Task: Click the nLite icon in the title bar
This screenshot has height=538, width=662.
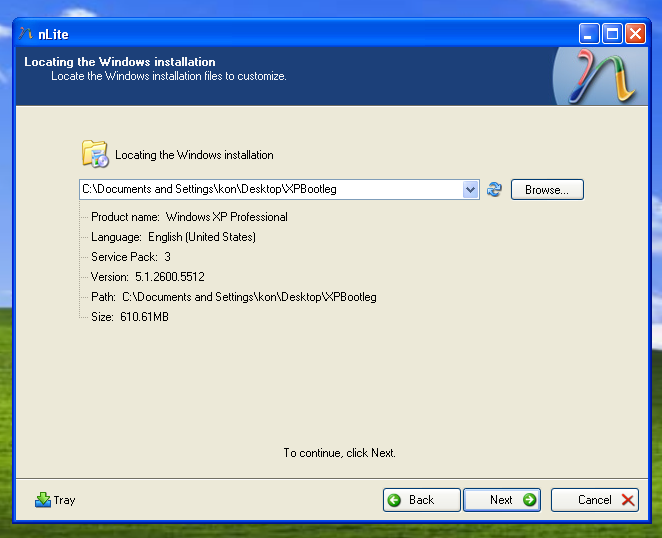Action: pyautogui.click(x=25, y=34)
